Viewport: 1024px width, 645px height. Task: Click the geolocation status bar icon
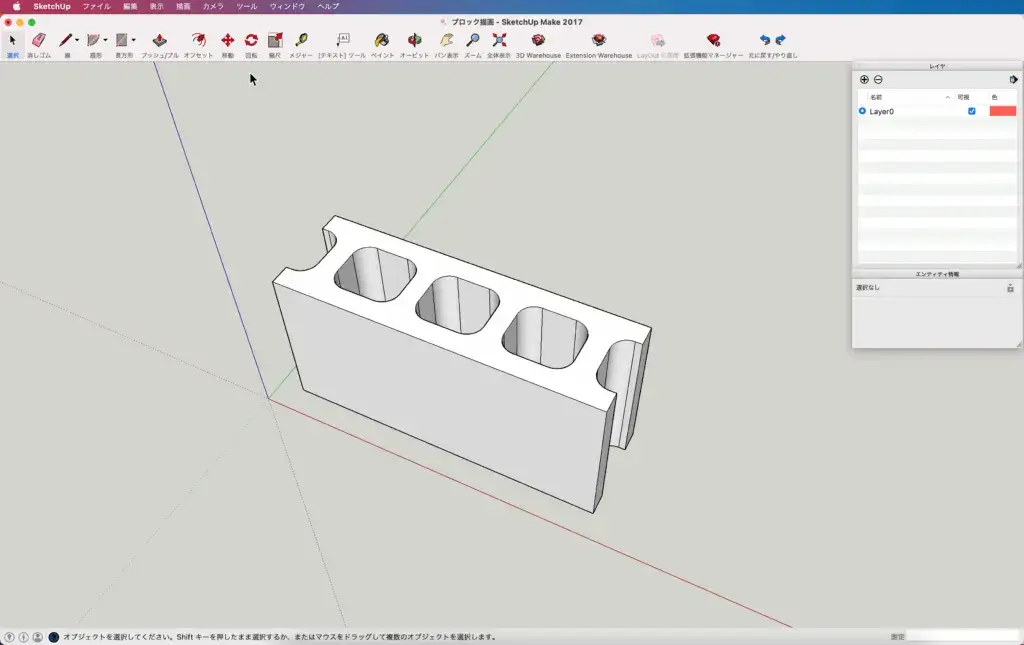point(9,637)
